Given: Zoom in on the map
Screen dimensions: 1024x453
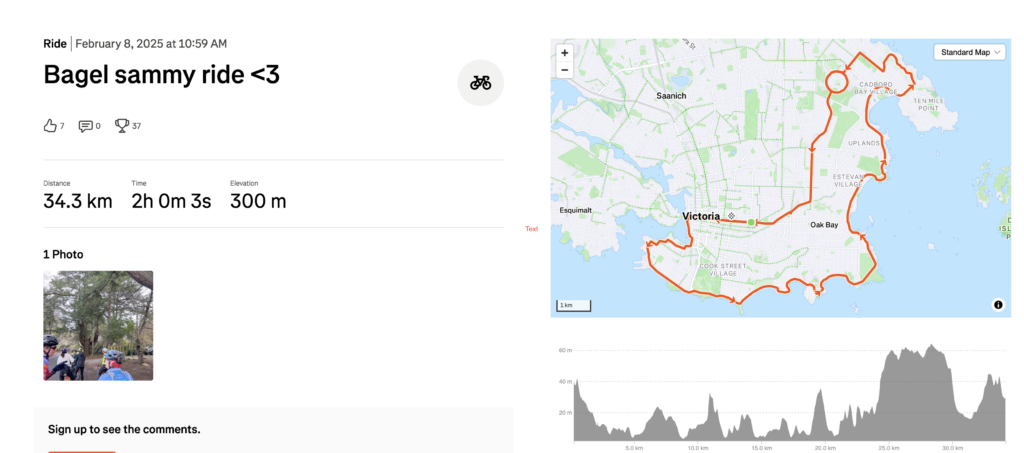Looking at the screenshot, I should point(565,53).
